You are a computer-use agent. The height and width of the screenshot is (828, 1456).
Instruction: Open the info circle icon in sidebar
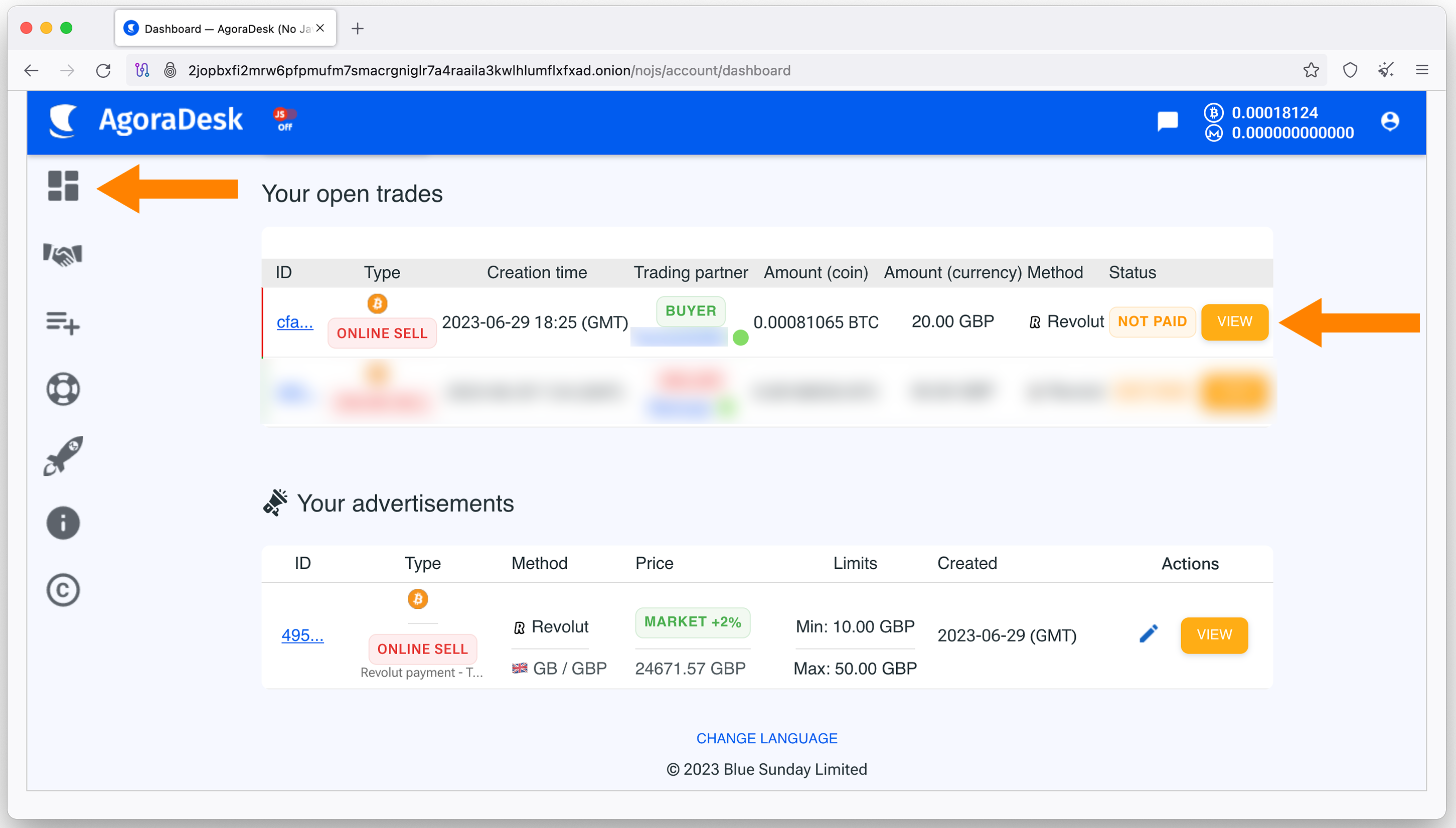coord(63,523)
